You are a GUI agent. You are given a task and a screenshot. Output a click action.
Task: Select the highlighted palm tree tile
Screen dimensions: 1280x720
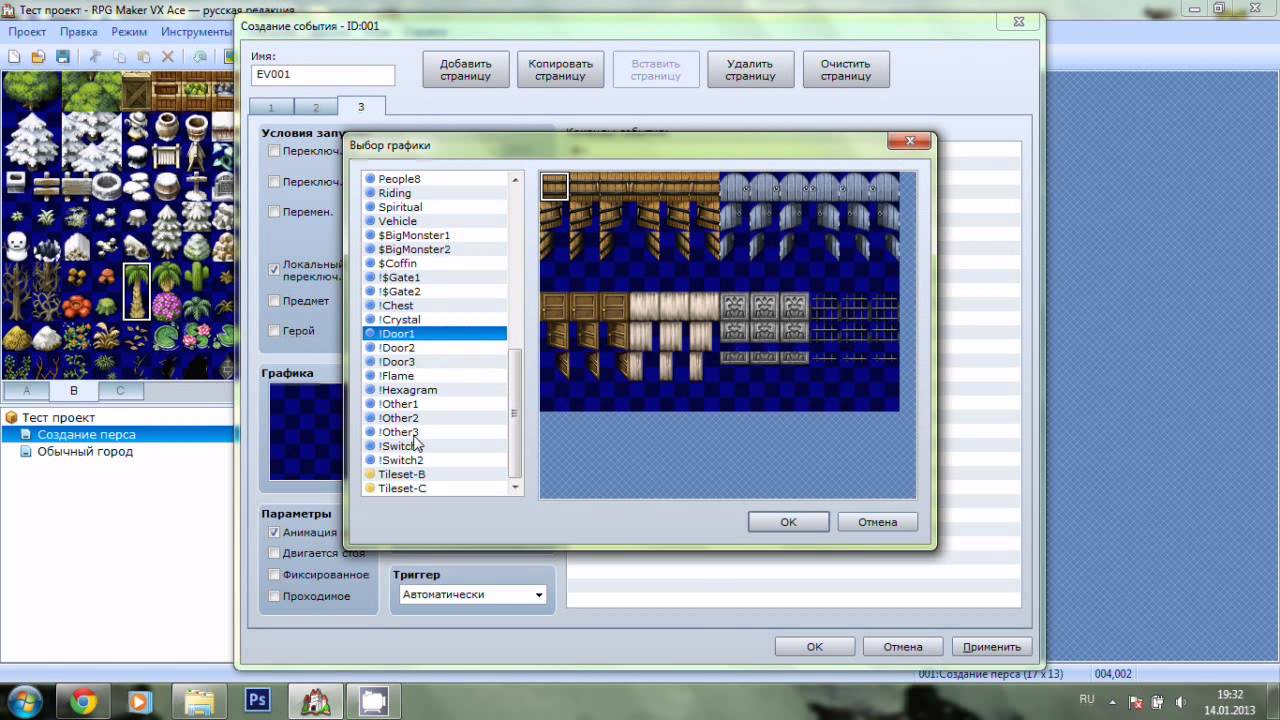pyautogui.click(x=136, y=291)
